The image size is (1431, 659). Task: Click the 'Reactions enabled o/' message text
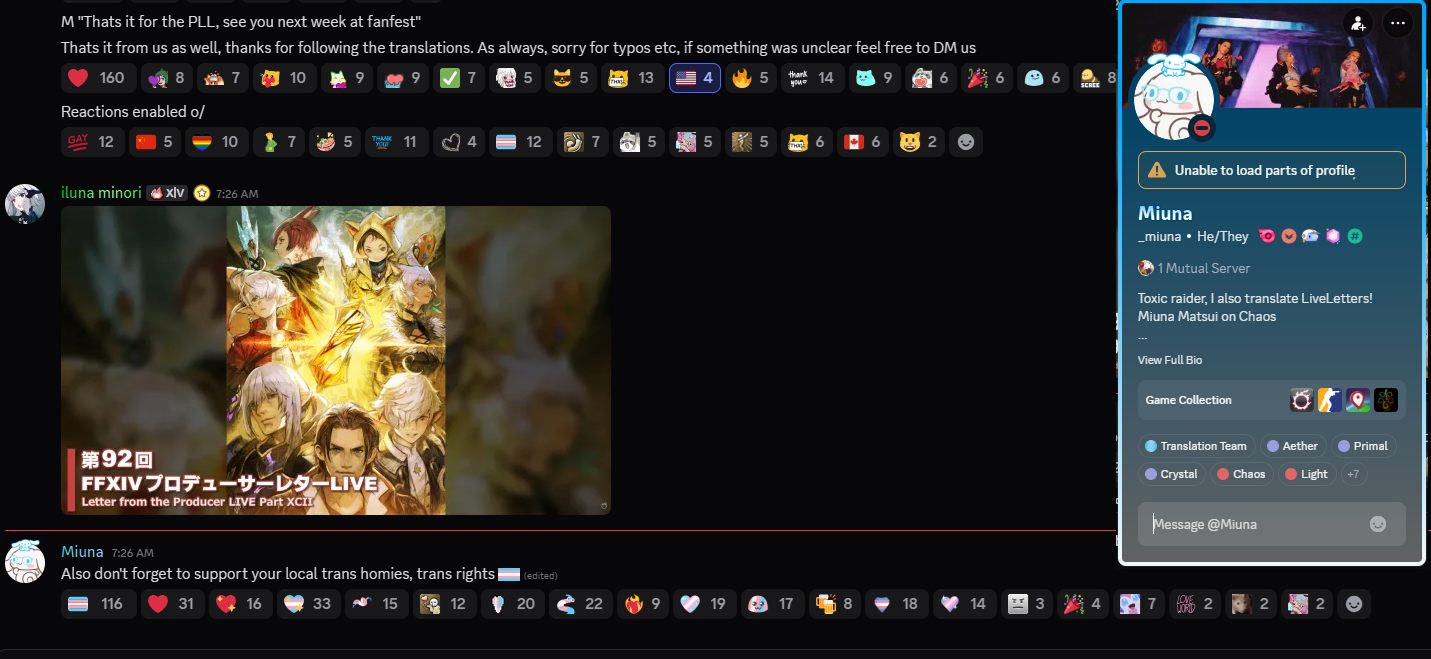click(133, 112)
